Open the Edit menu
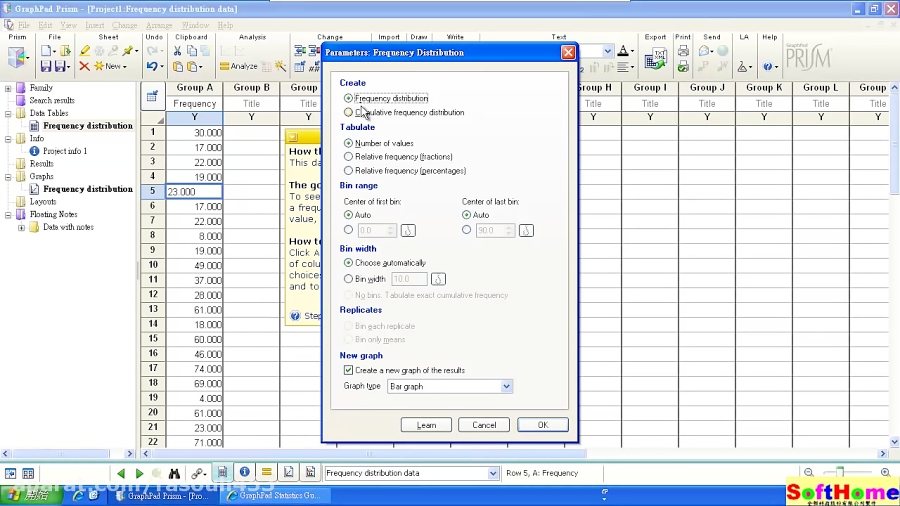This screenshot has height=506, width=900. tap(45, 25)
